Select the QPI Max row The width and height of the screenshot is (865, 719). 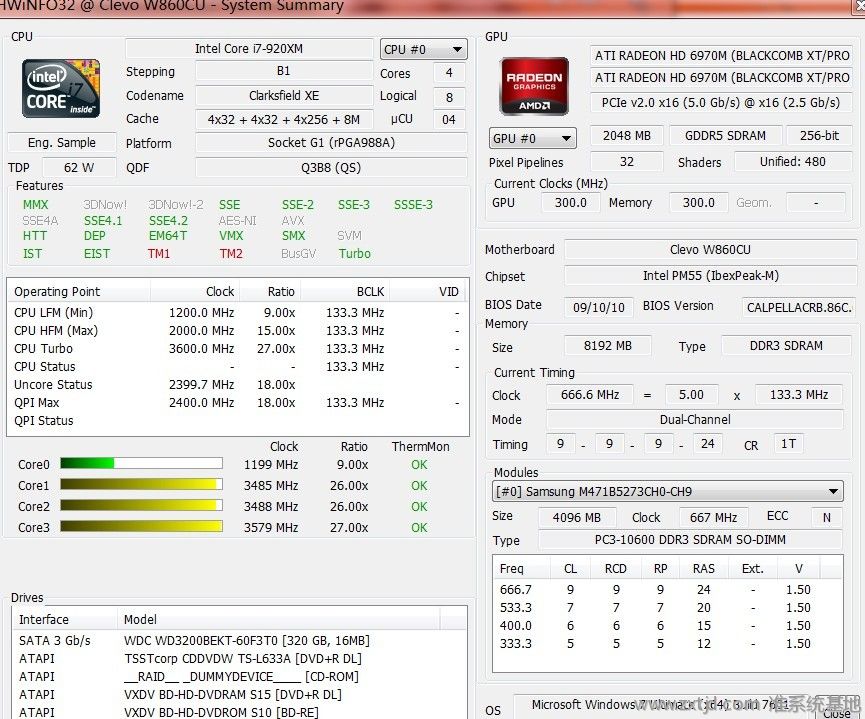(x=237, y=403)
